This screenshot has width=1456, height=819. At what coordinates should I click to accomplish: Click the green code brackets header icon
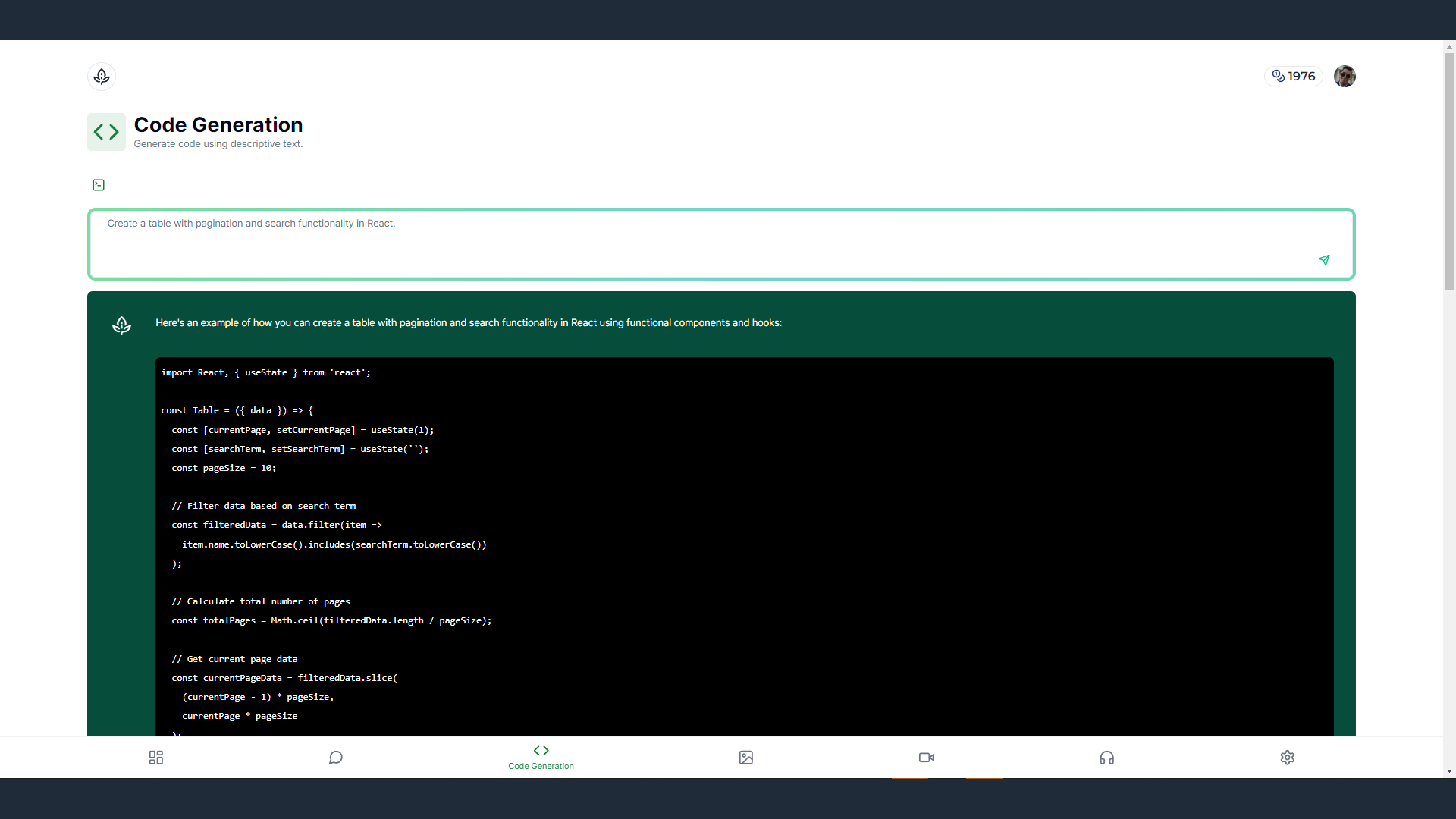tap(106, 132)
